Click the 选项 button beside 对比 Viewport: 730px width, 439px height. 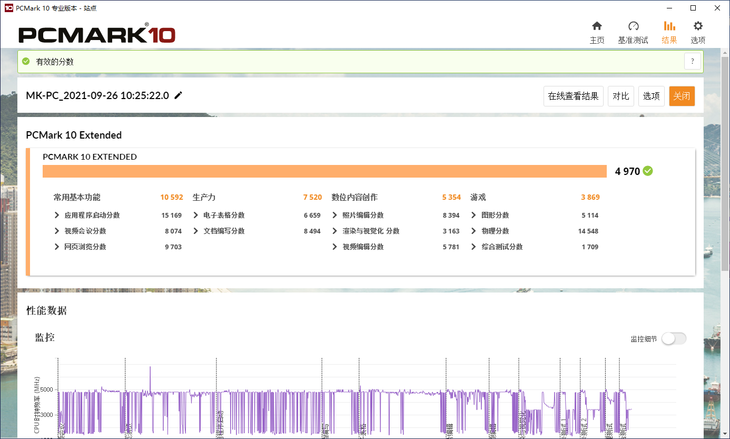[651, 96]
